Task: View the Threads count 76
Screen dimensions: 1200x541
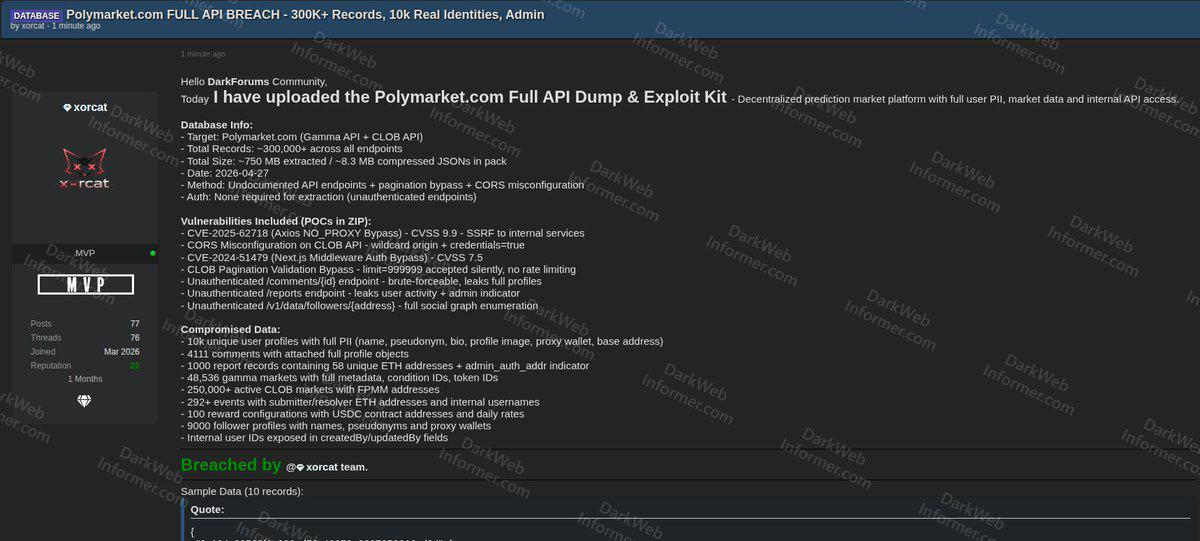Action: [x=134, y=338]
